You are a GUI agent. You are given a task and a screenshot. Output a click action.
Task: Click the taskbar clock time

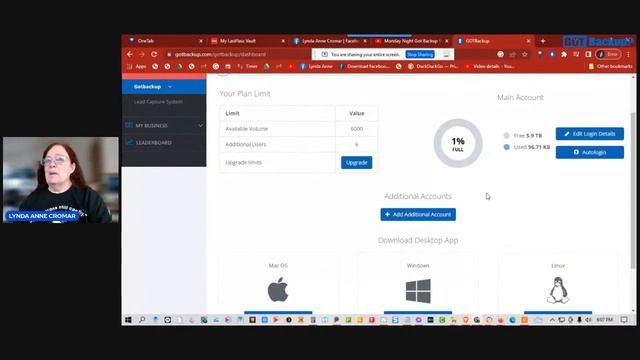click(x=605, y=320)
